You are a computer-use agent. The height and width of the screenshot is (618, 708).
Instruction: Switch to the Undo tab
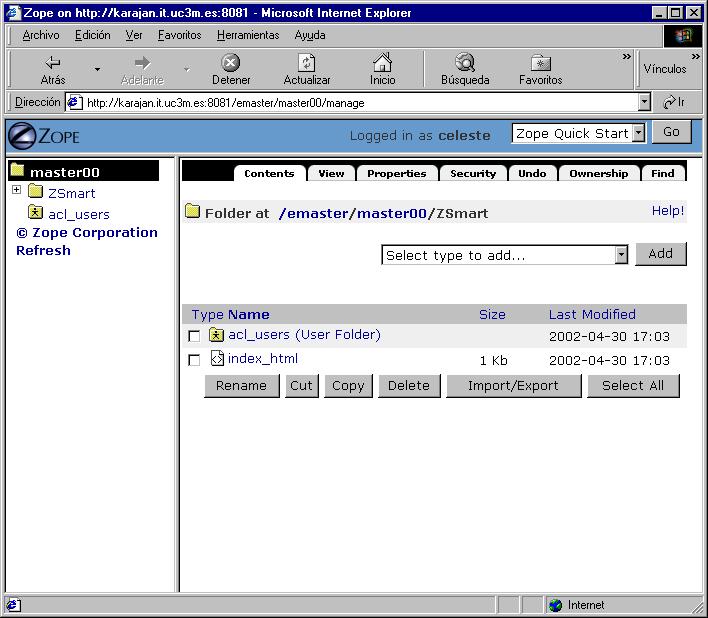532,173
